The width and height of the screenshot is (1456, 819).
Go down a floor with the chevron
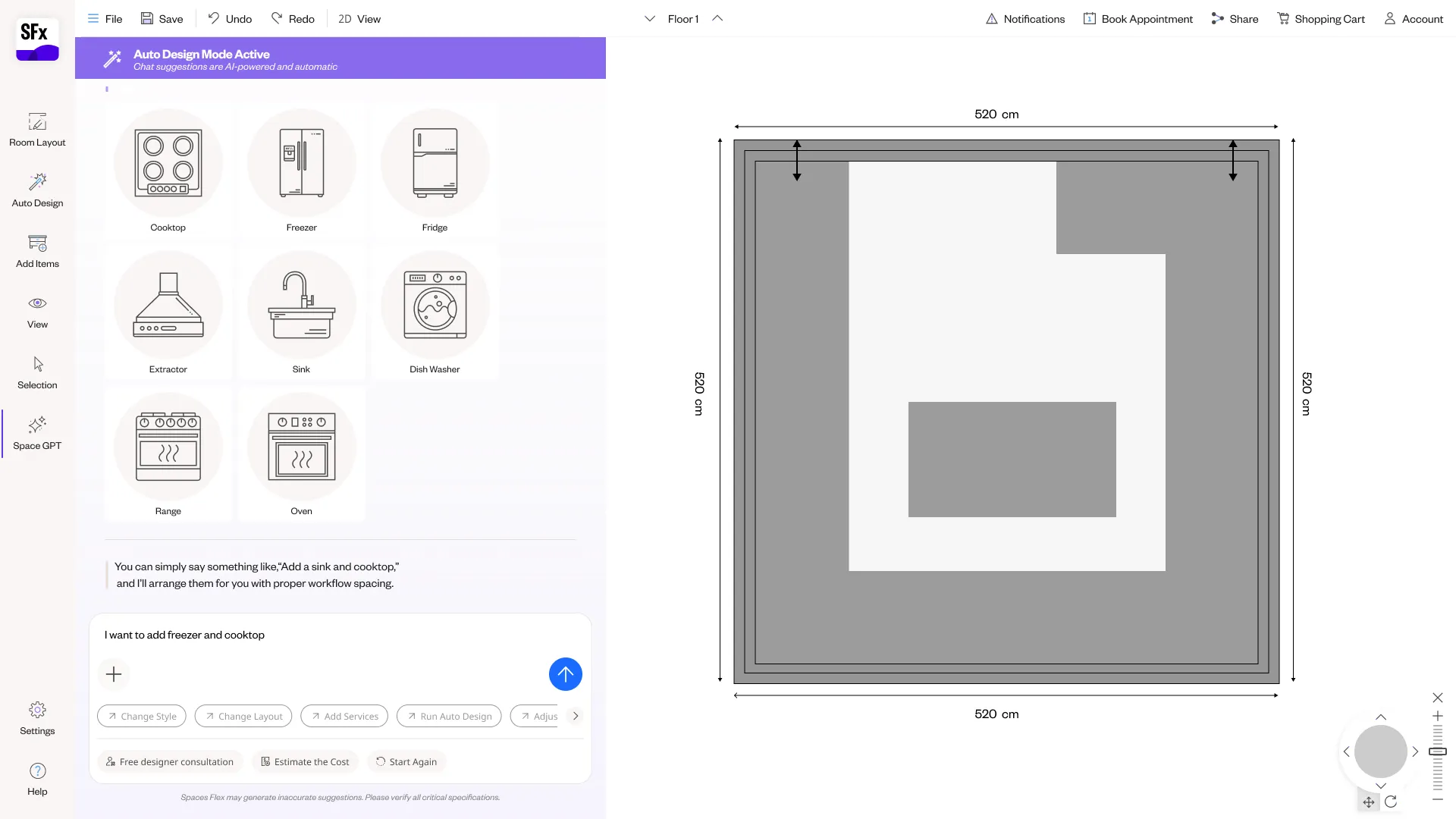(x=650, y=19)
